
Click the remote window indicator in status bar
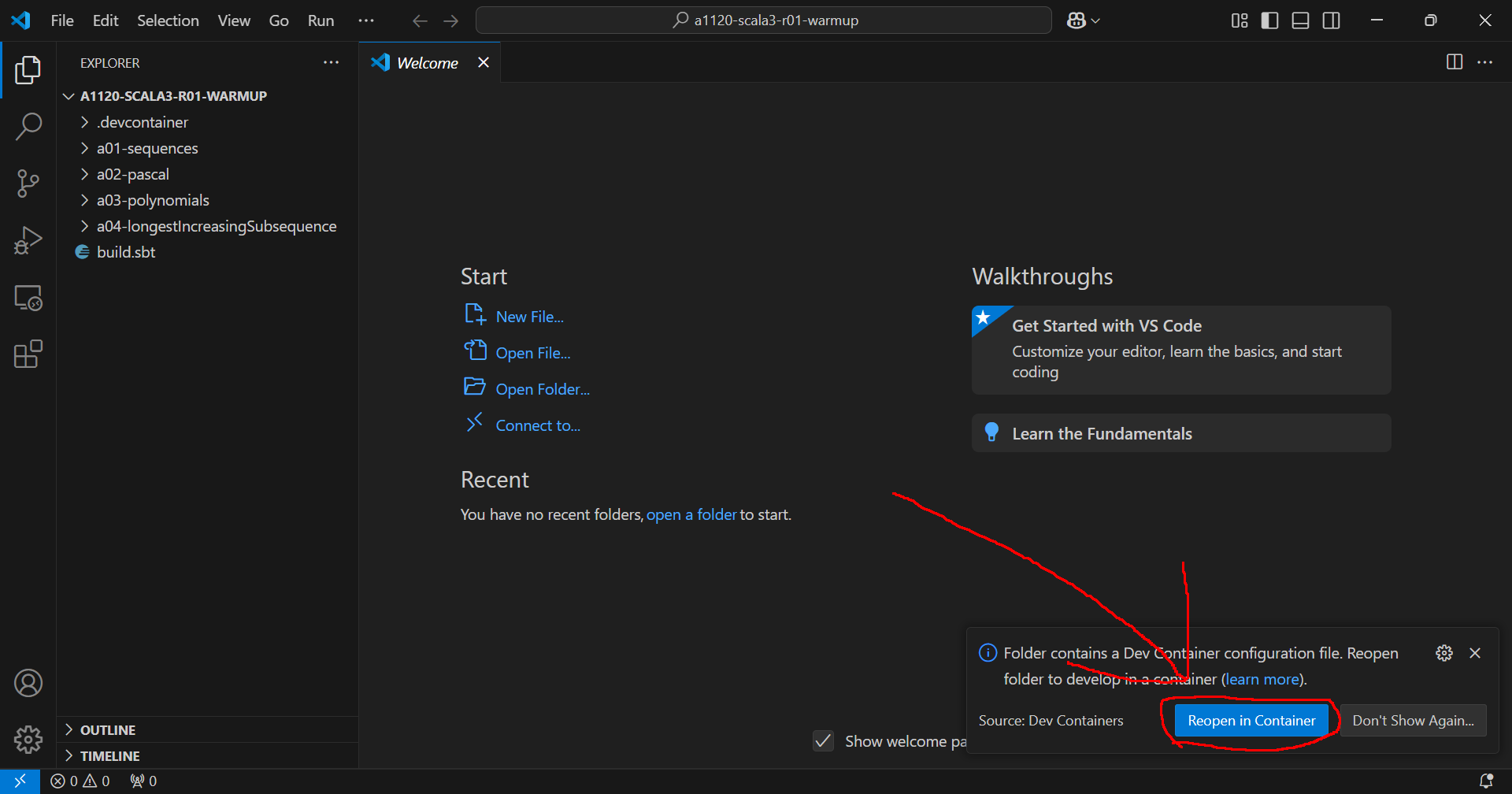20,781
